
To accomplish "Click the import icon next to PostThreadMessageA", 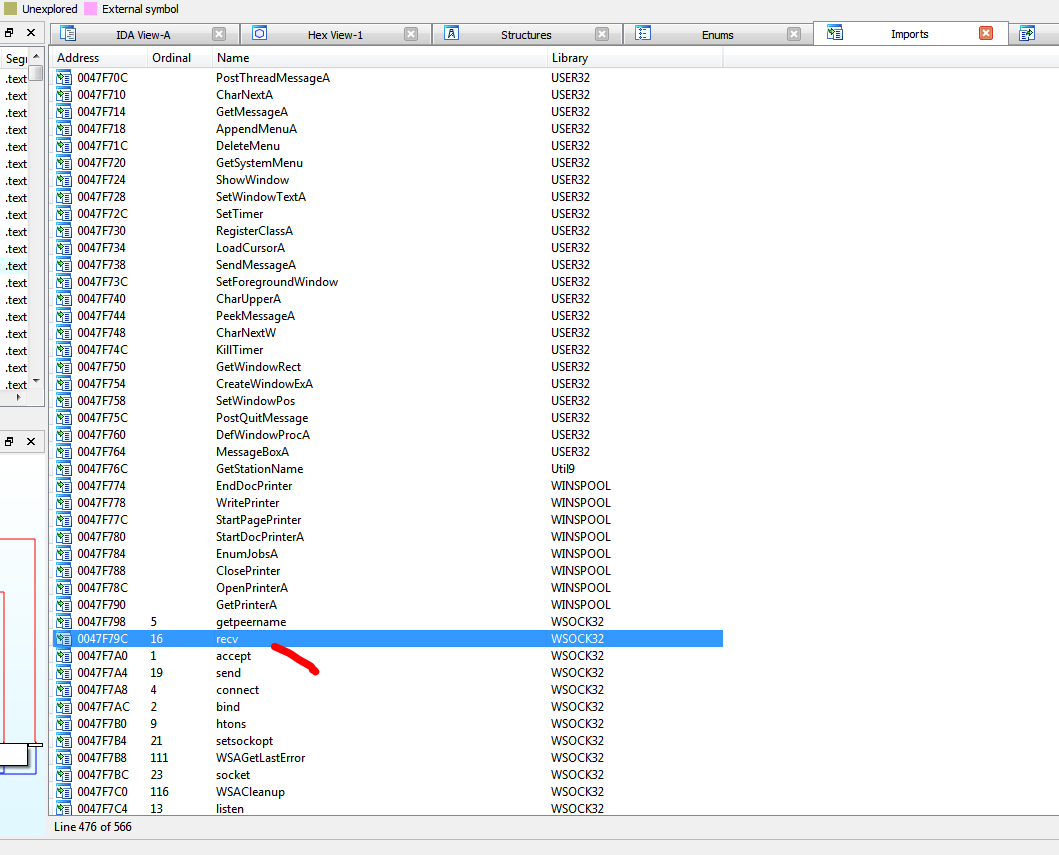I will click(x=64, y=78).
